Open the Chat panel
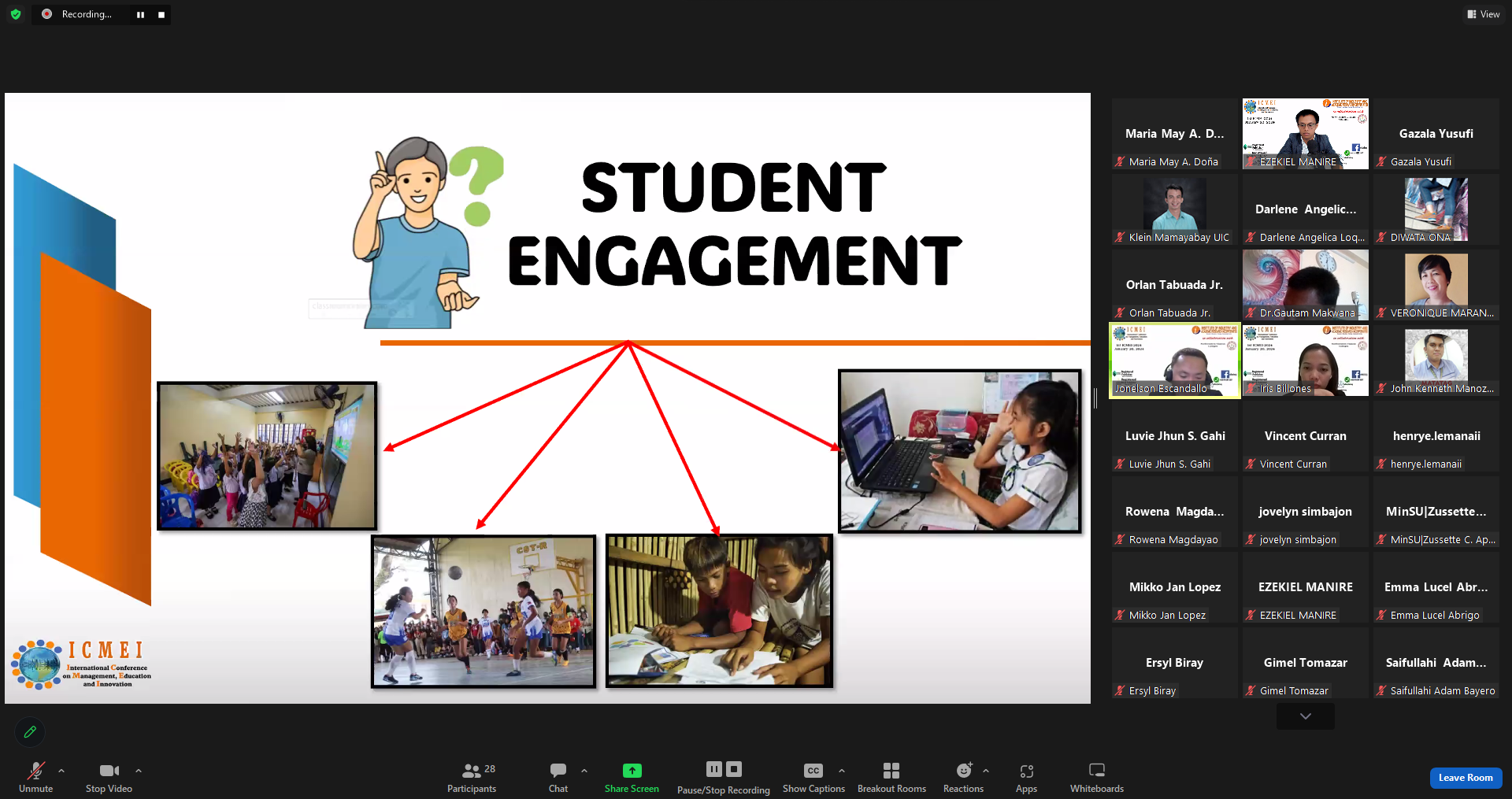 pyautogui.click(x=558, y=771)
